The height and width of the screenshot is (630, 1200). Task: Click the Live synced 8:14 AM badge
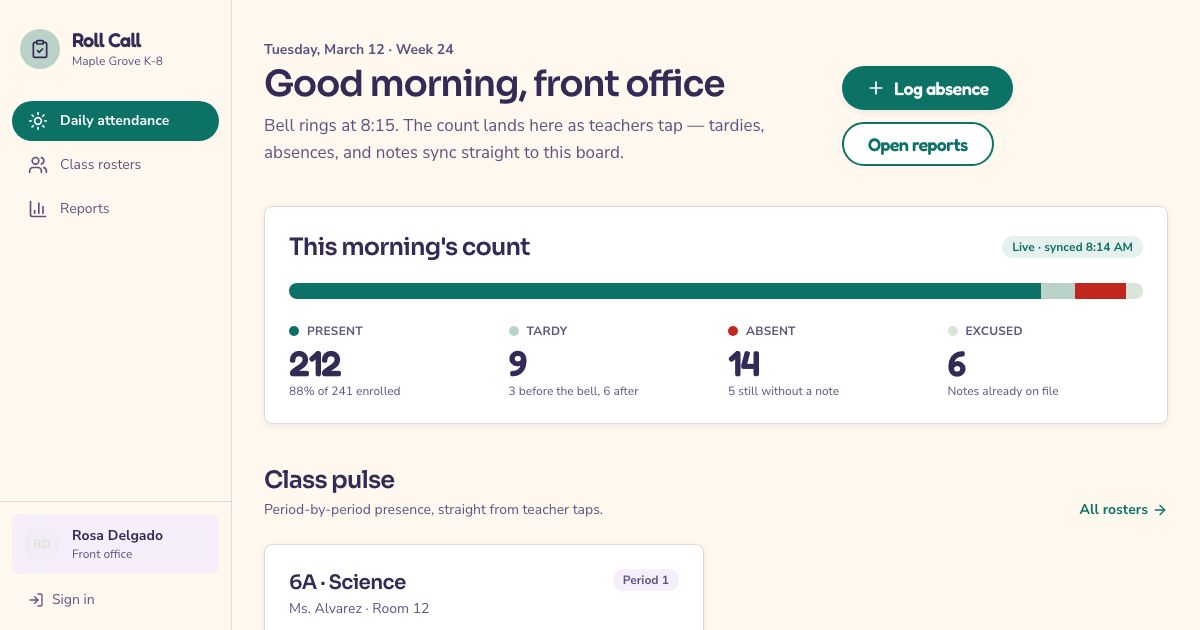pyautogui.click(x=1072, y=247)
